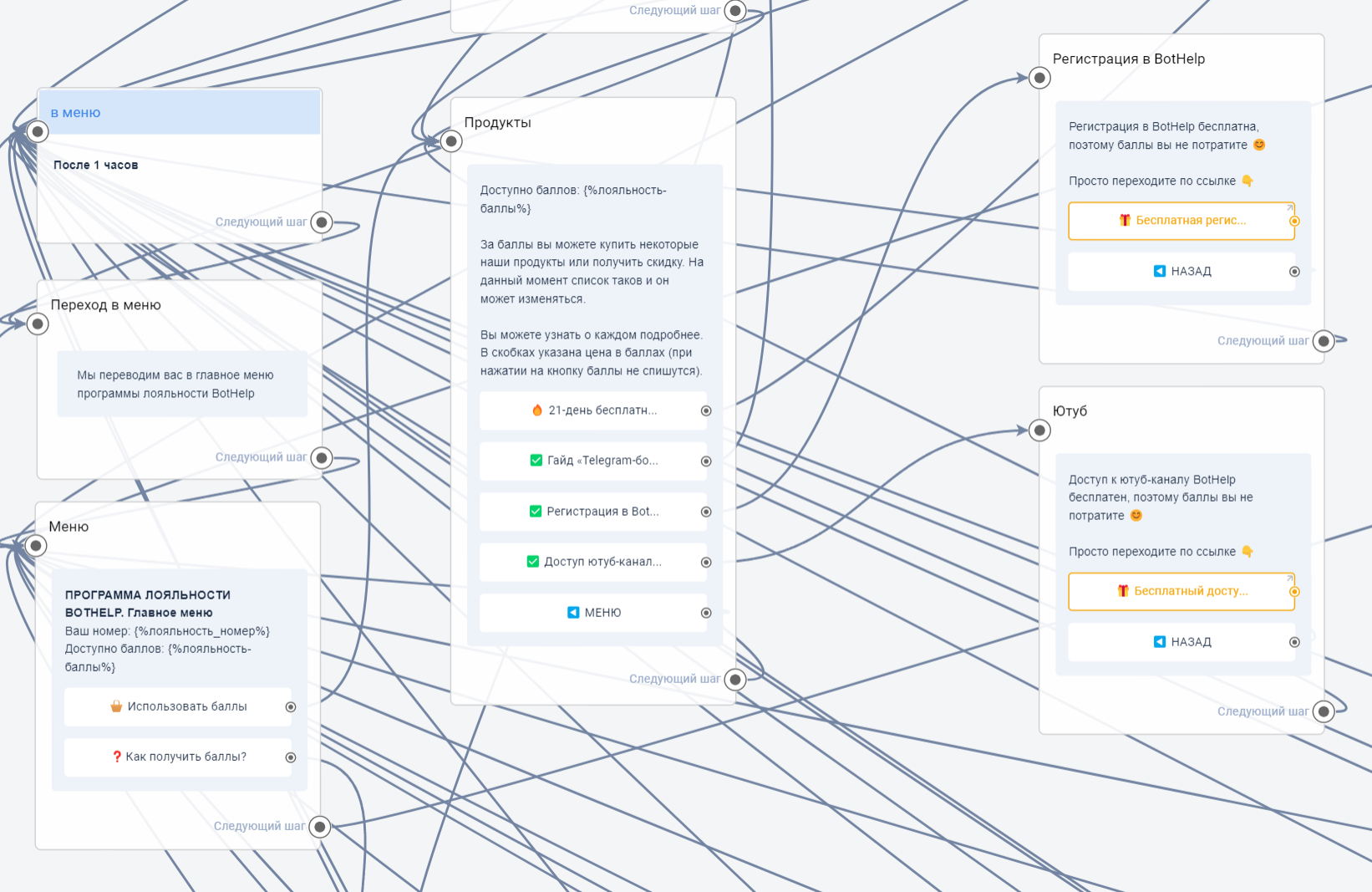The width and height of the screenshot is (1372, 892).
Task: Click НАЗАД button in Регистрация в BotHelp
Action: (x=1181, y=272)
